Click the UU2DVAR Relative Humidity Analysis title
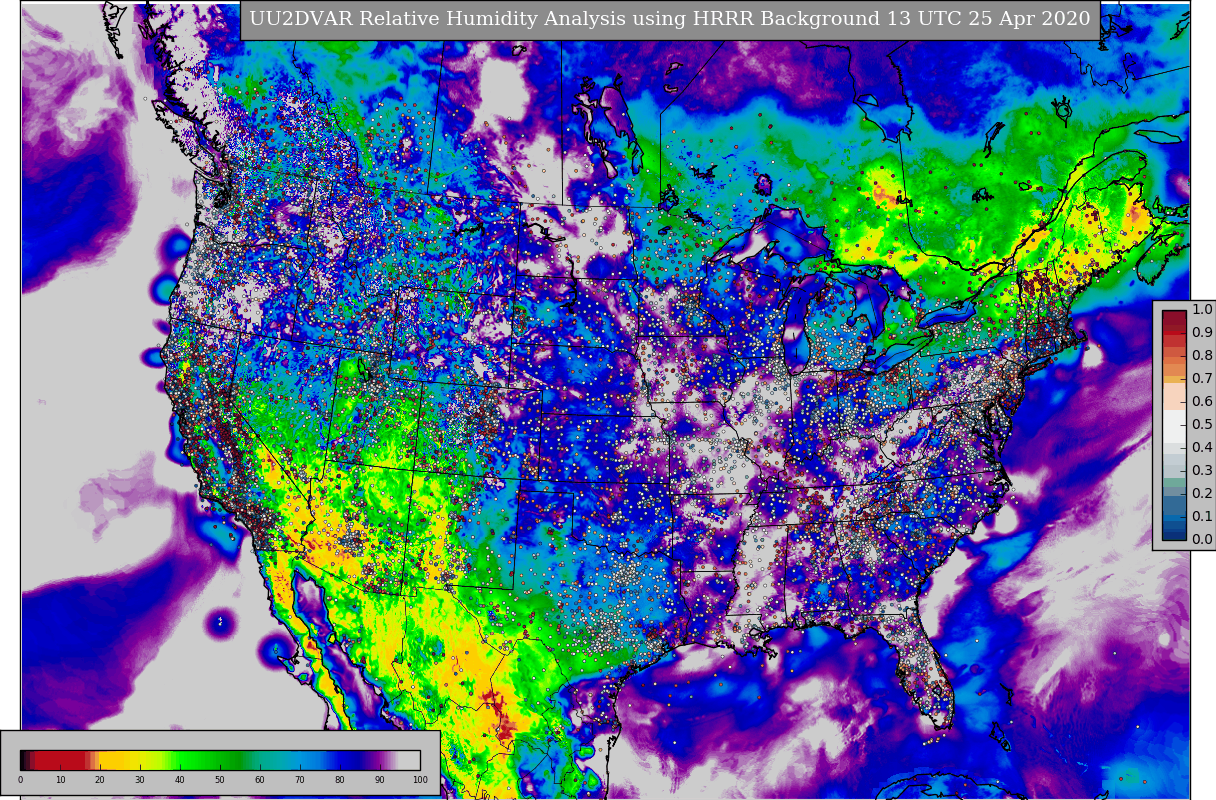This screenshot has width=1216, height=800. pos(670,19)
